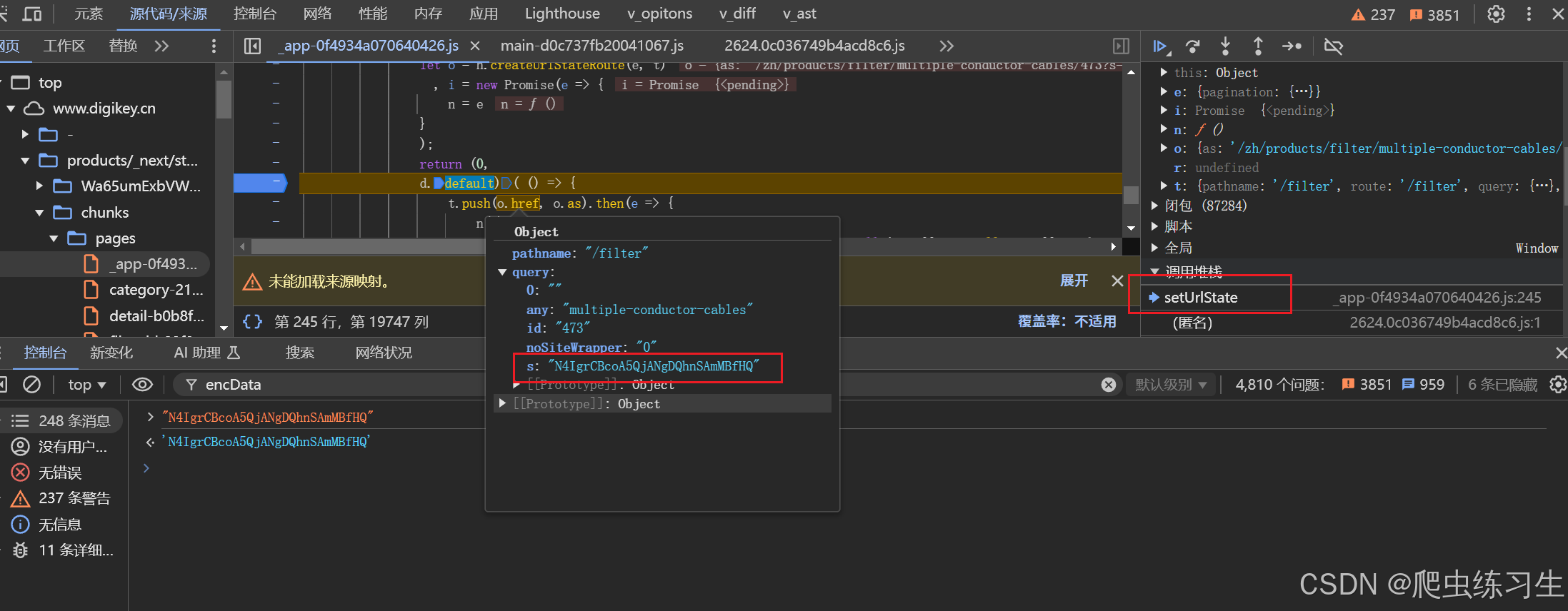Image resolution: width=1568 pixels, height=611 pixels.
Task: Deactivate breakpoints icon
Action: 1333,46
